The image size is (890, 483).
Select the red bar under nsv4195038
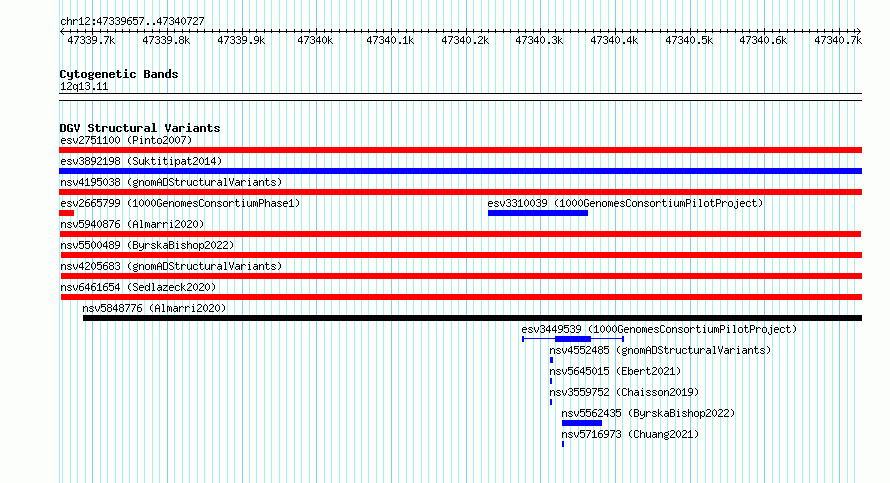[460, 192]
